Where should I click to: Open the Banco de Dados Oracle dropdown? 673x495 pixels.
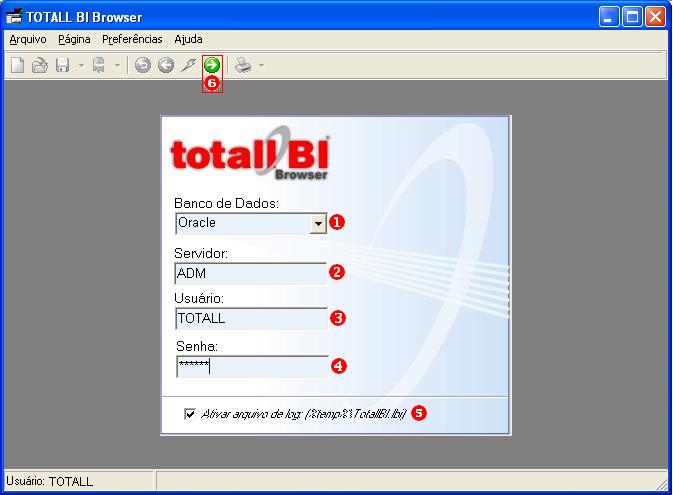click(318, 223)
